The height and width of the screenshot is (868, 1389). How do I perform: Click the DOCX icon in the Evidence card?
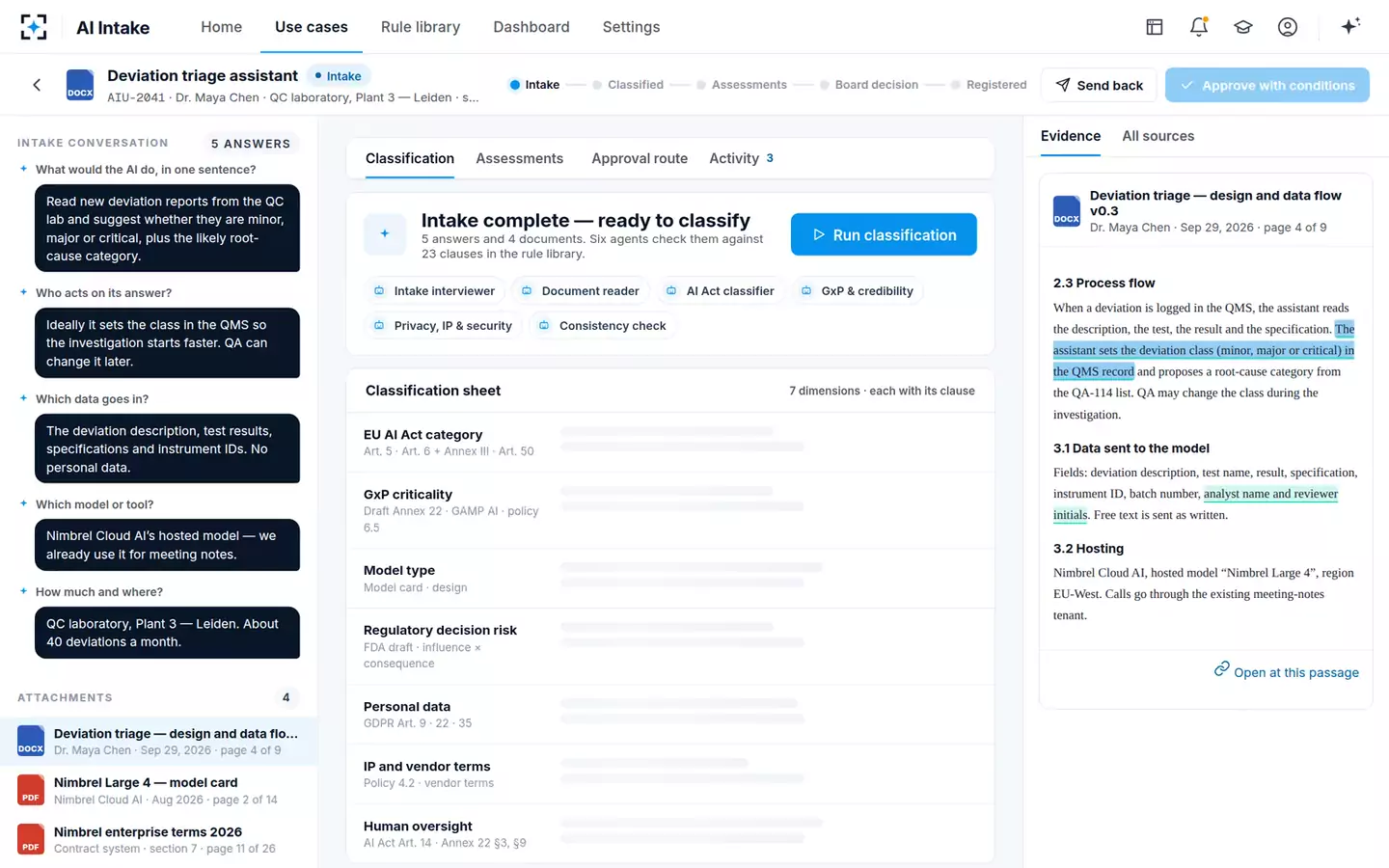click(1067, 211)
